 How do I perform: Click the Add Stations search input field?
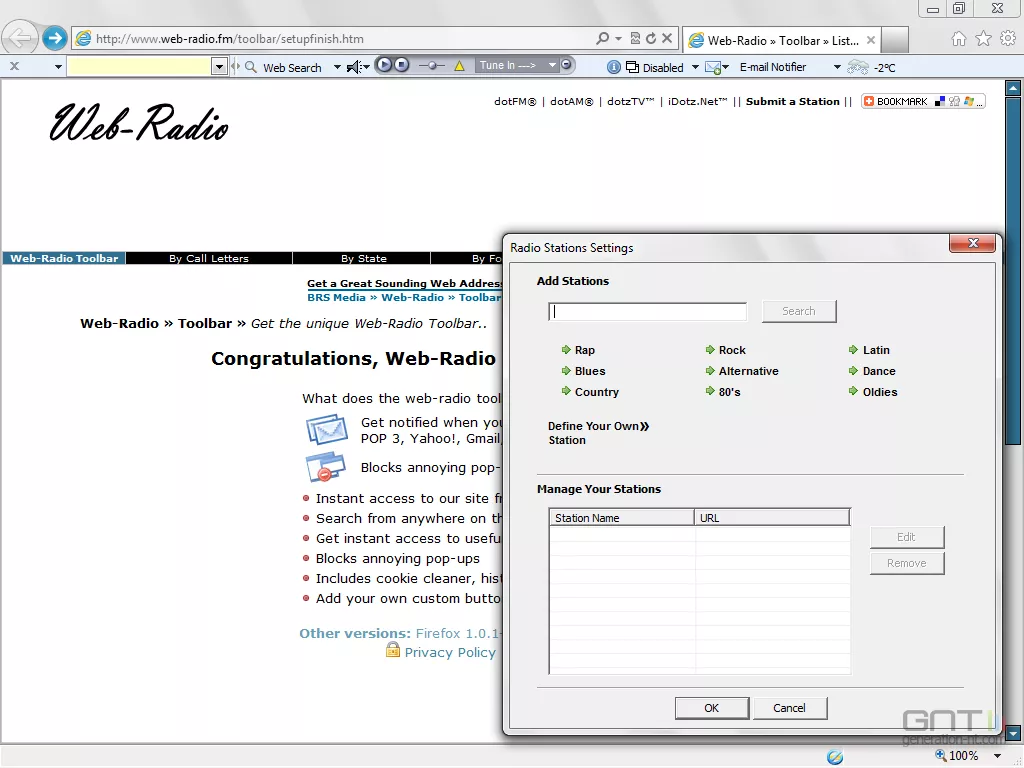point(647,311)
